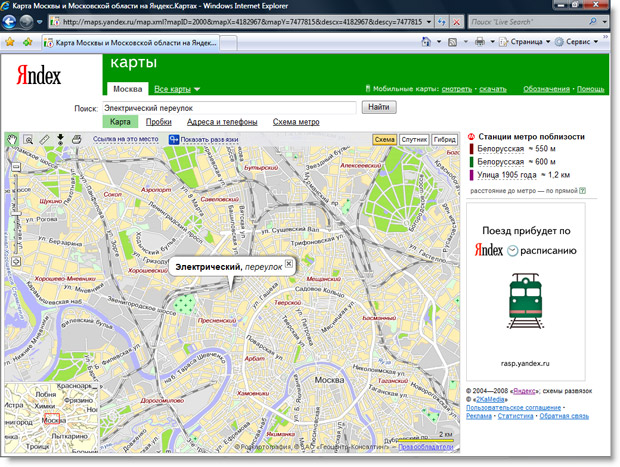Viewport: 620px width, 467px height.
Task: Close the Электрический переулок balloon
Action: 289,263
